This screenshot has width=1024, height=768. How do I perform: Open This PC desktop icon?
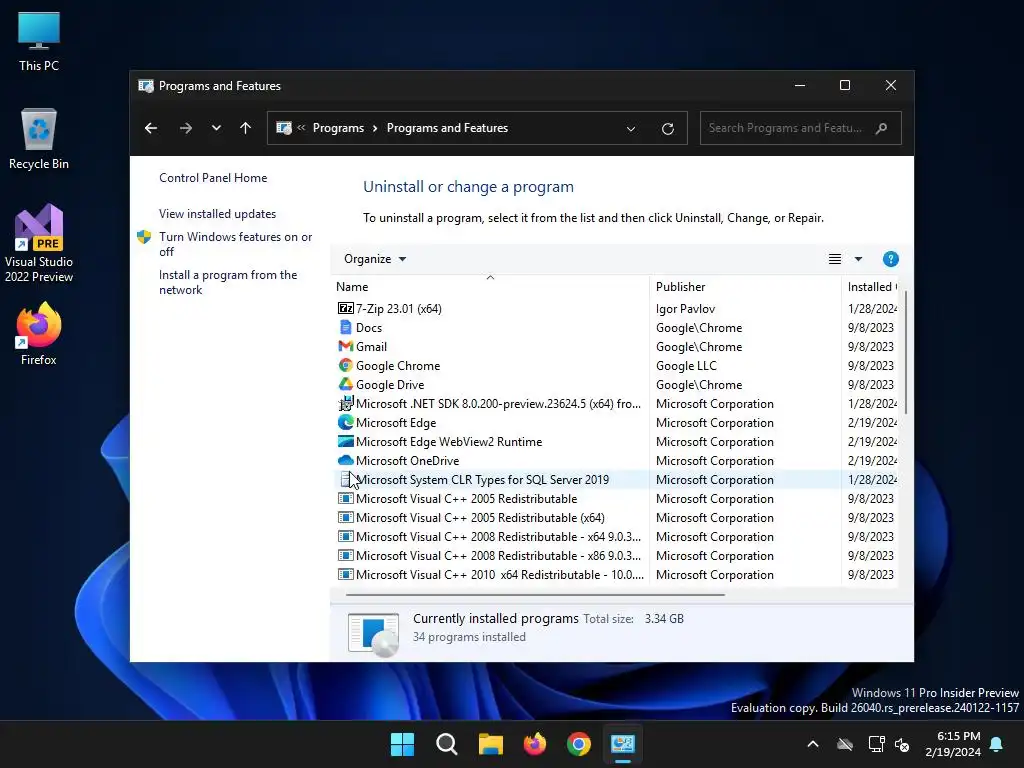coord(39,42)
